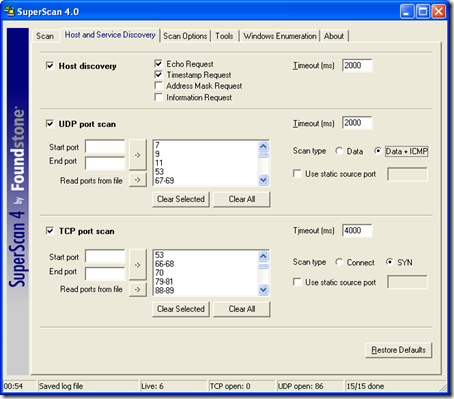
Task: Click the UDP port list scrollbar thumb
Action: [263, 155]
